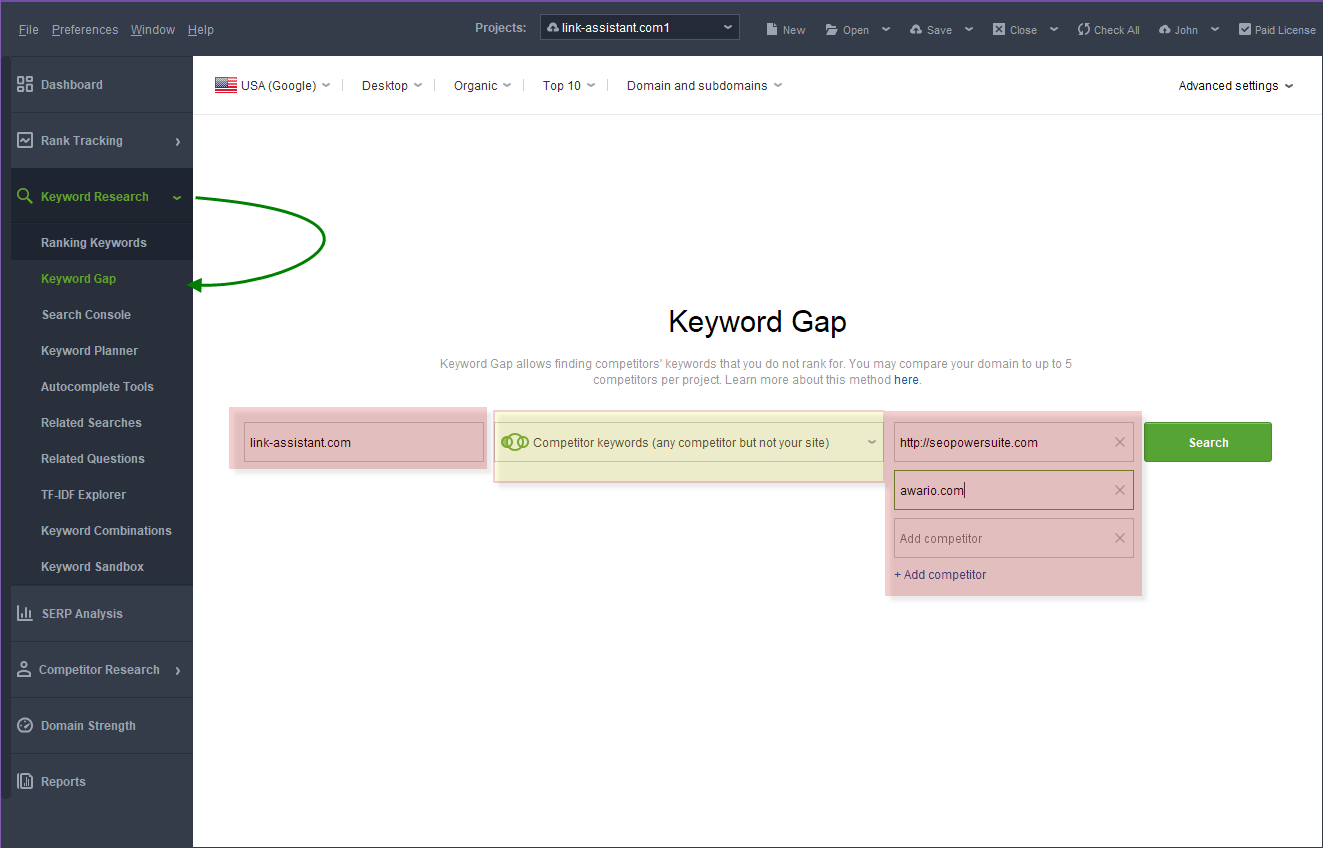
Task: Open the Competitor Research module
Action: tap(99, 669)
